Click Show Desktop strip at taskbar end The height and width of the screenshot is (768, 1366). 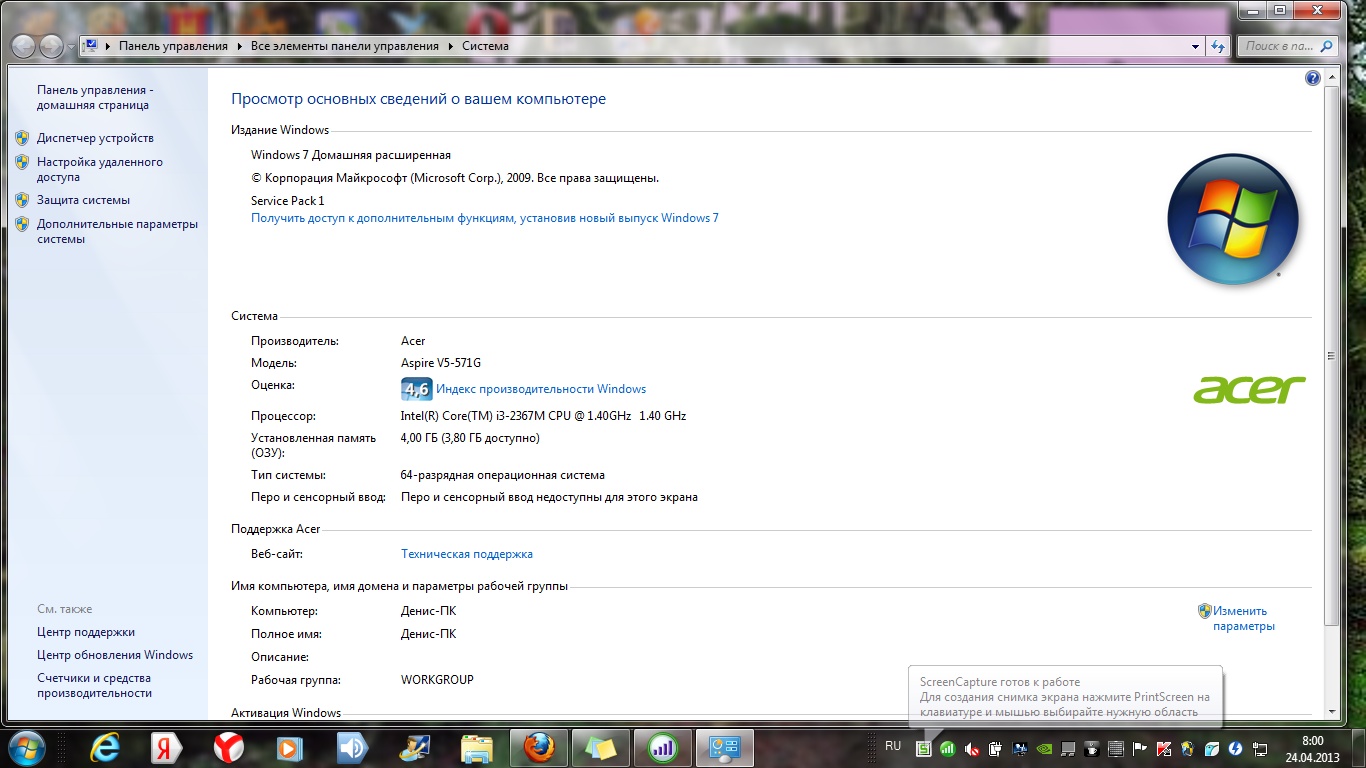coord(1359,748)
